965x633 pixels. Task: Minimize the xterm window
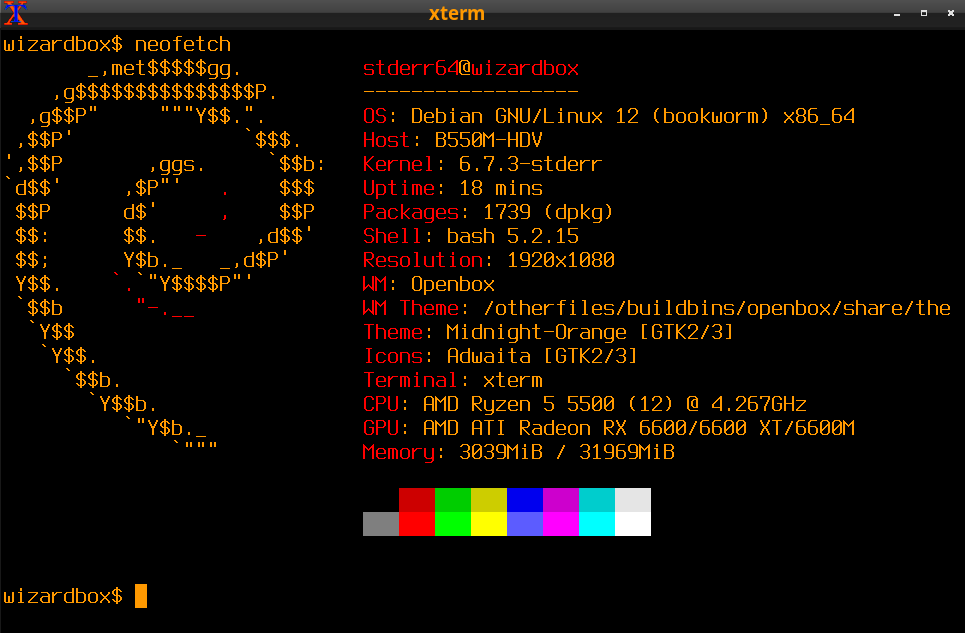897,13
